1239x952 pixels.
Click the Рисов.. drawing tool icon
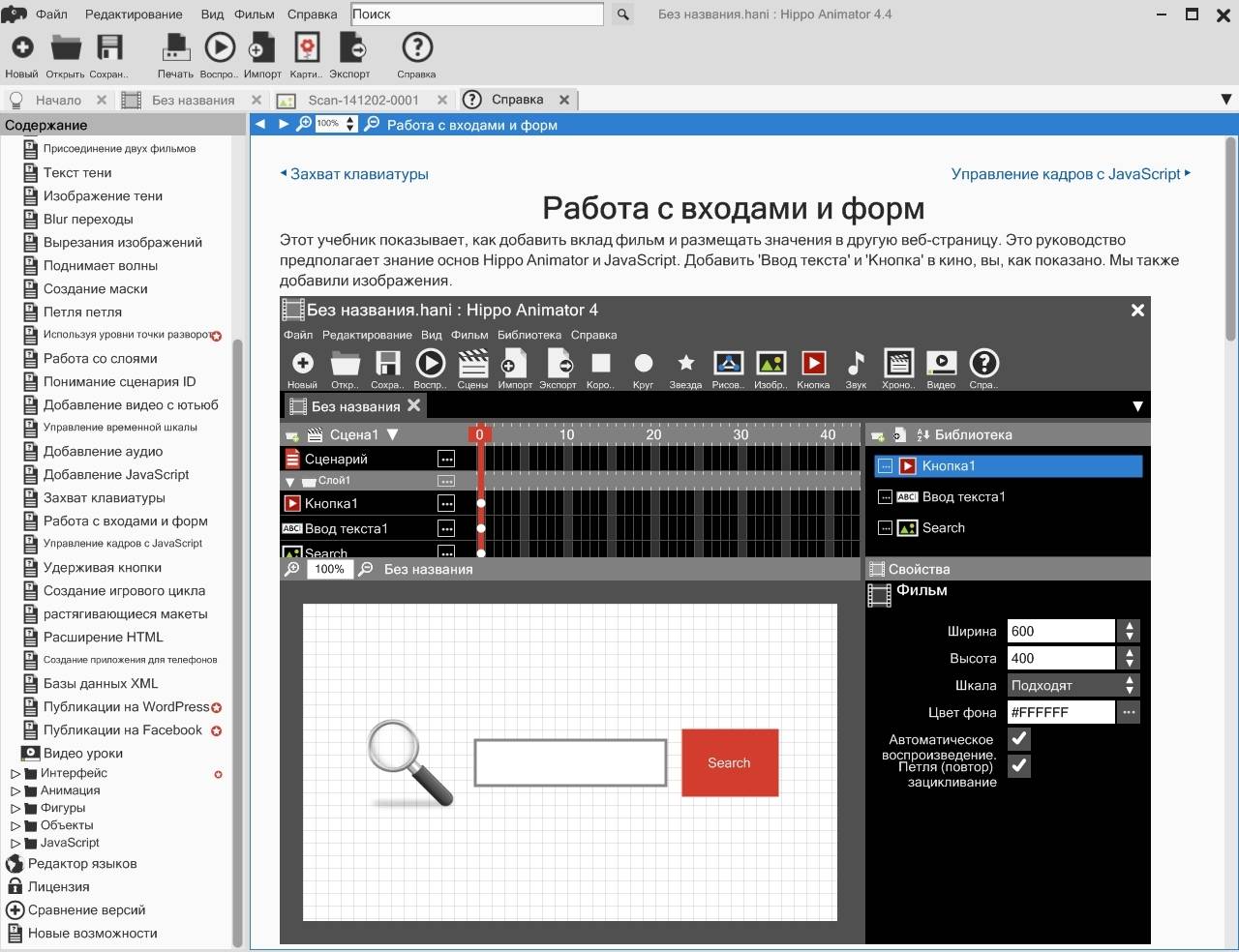[728, 363]
